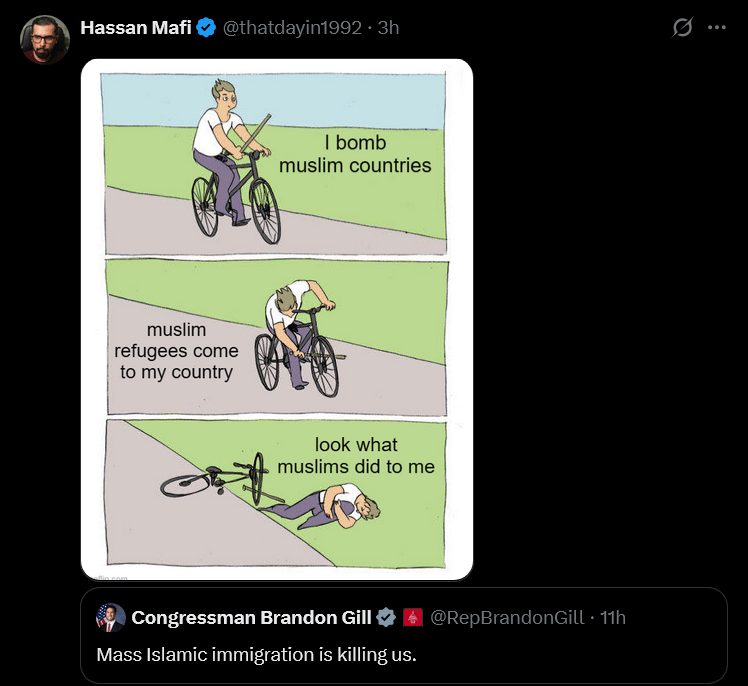Click the cyclist lying on the ground

(335, 503)
